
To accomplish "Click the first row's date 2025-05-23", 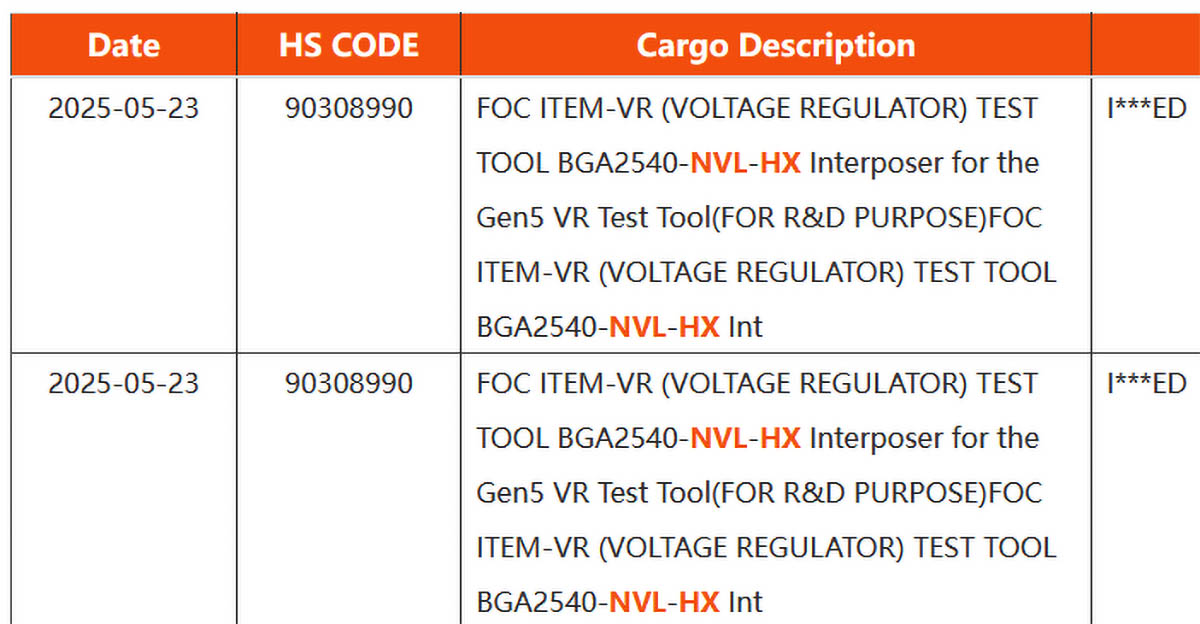I will pyautogui.click(x=123, y=108).
